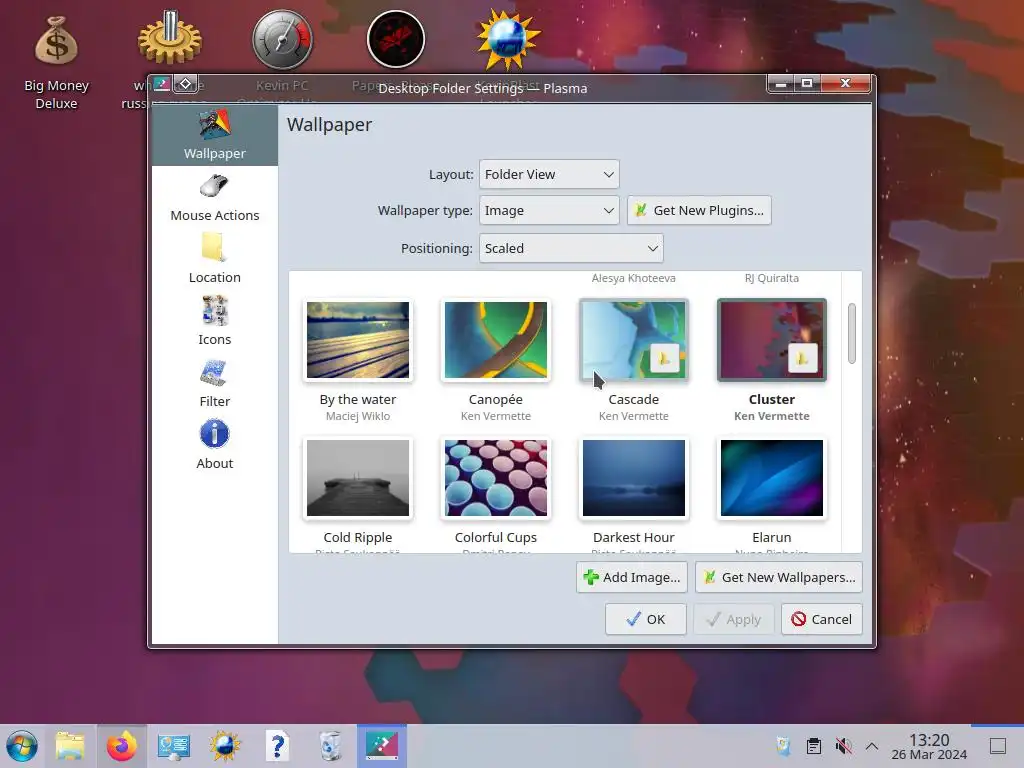The height and width of the screenshot is (768, 1024).
Task: Click the Apply button
Action: (x=733, y=619)
